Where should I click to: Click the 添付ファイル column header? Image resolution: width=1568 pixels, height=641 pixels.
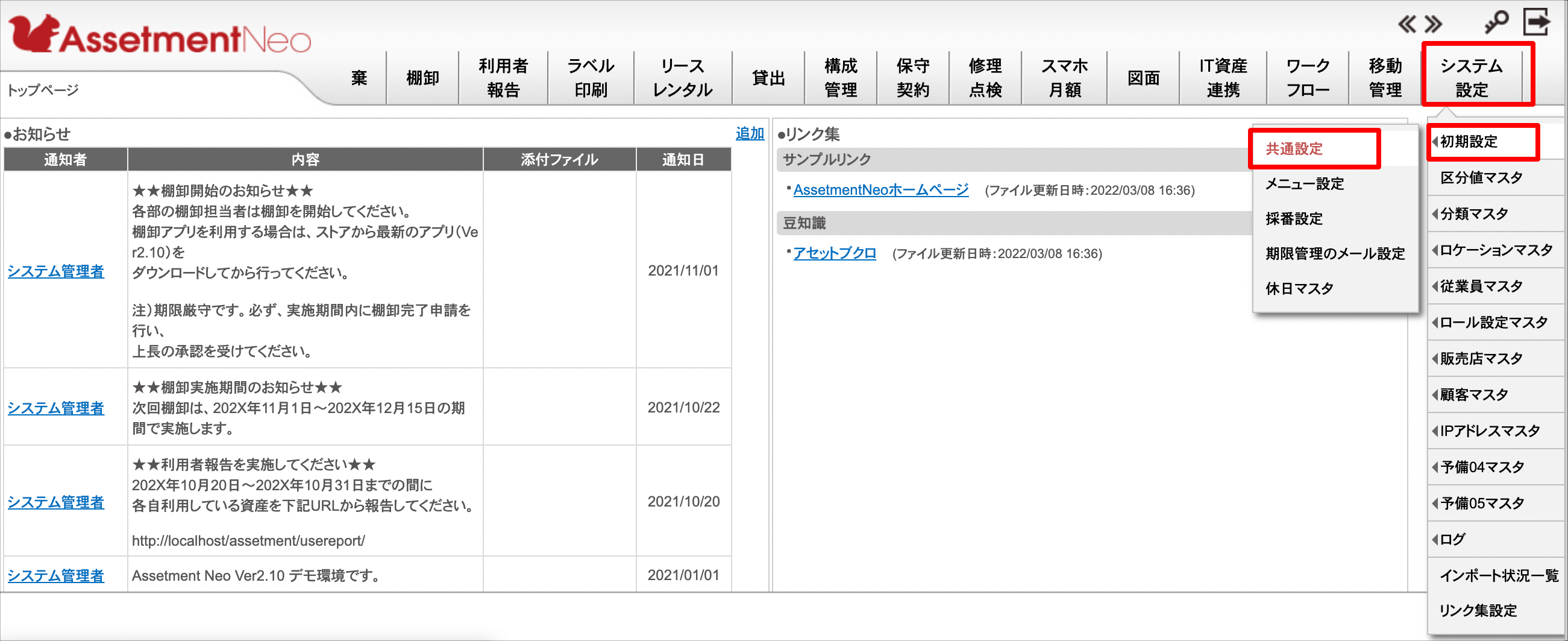(x=559, y=160)
